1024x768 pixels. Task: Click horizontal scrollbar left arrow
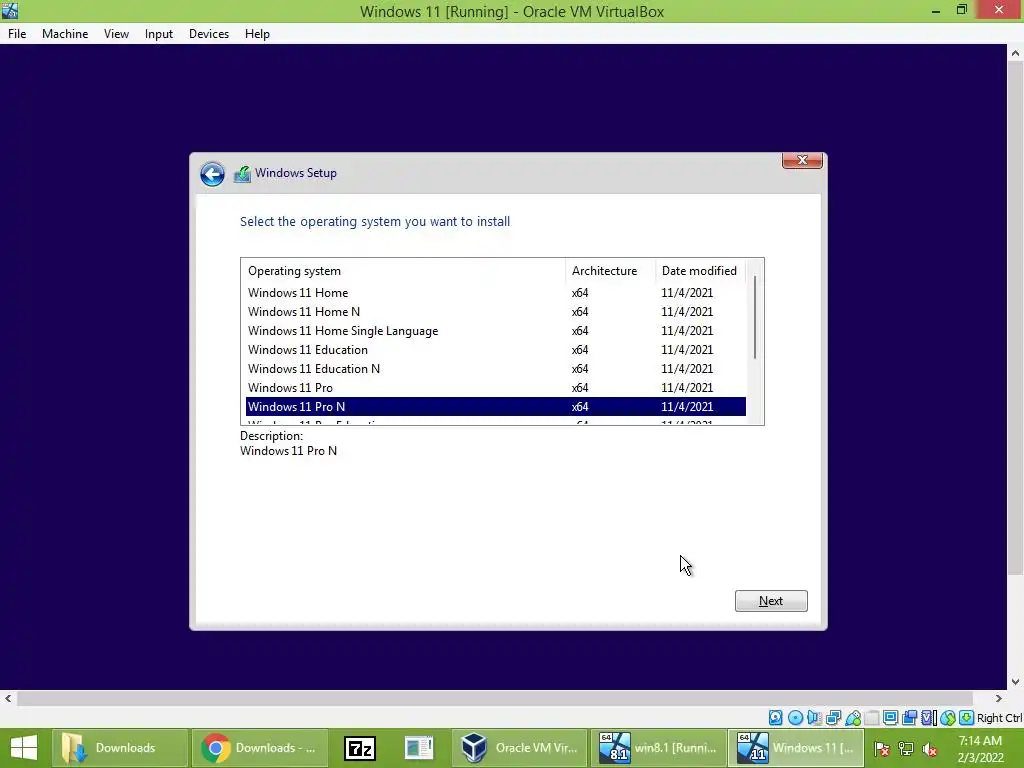pos(8,698)
